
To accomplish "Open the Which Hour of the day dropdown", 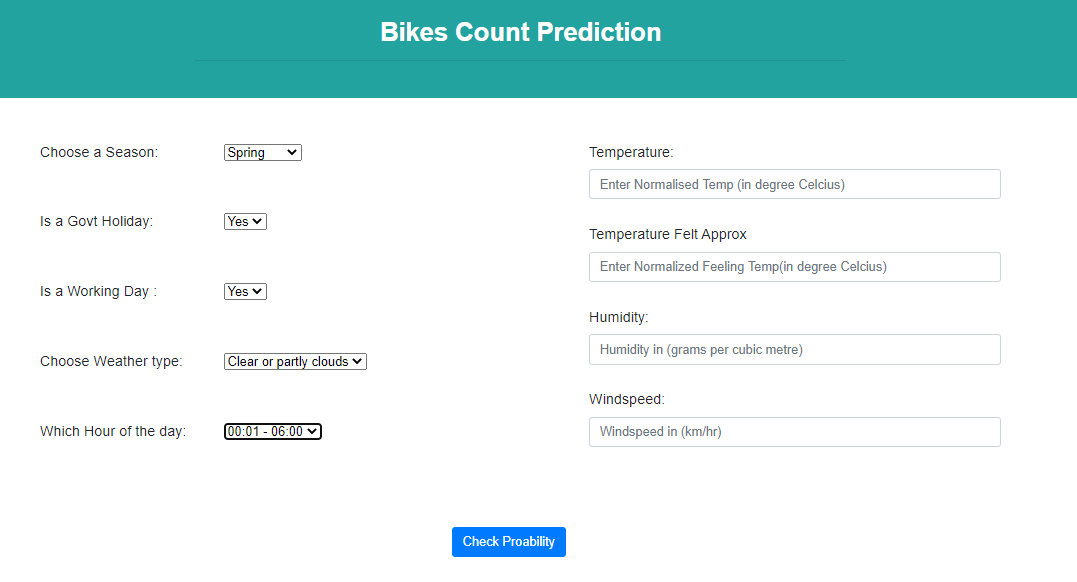I will click(272, 431).
